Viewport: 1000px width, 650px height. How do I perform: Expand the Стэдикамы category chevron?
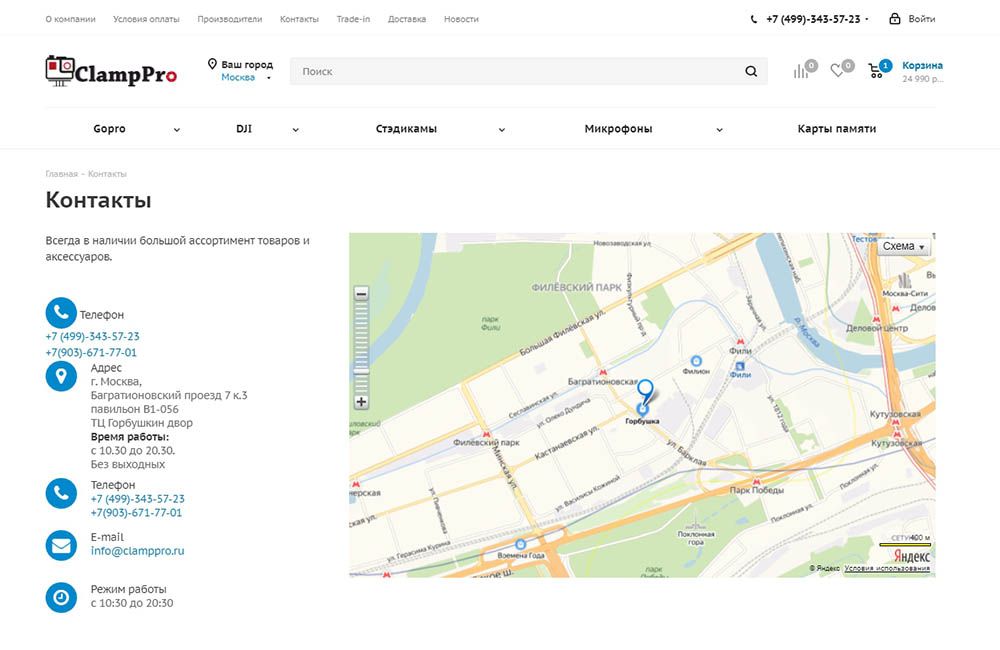pyautogui.click(x=501, y=130)
